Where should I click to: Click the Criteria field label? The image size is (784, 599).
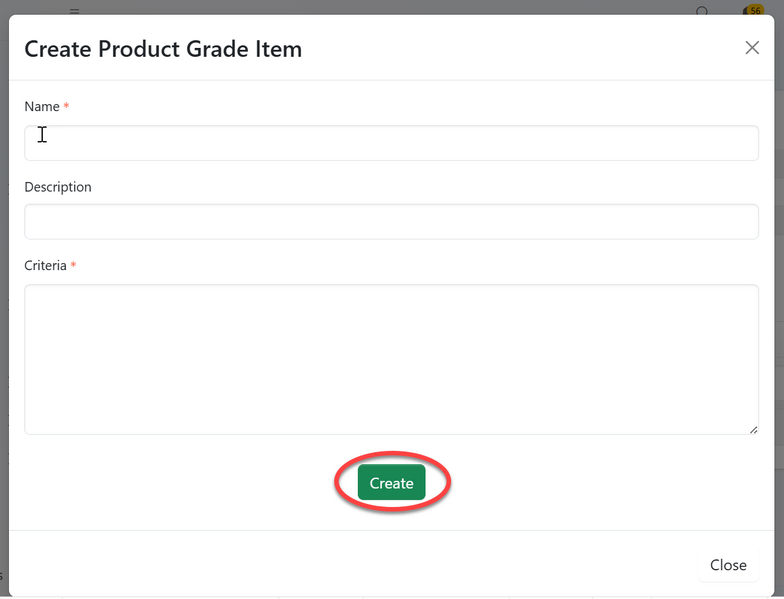[45, 266]
